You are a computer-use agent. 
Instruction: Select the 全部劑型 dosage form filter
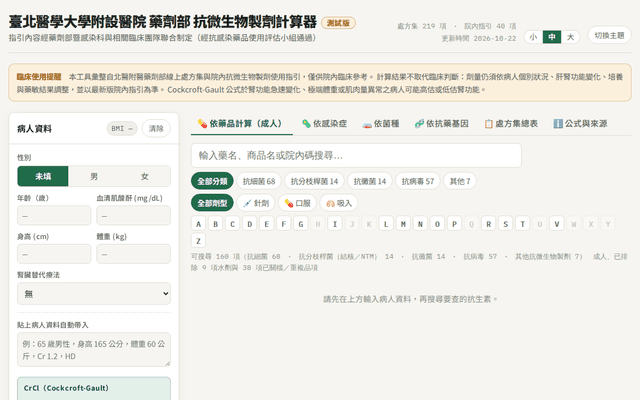(212, 203)
